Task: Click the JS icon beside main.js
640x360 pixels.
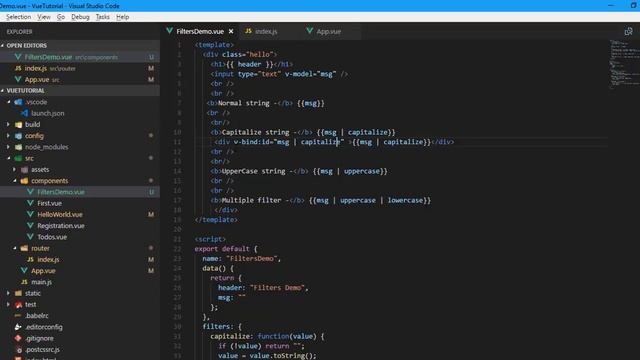Action: tap(24, 282)
